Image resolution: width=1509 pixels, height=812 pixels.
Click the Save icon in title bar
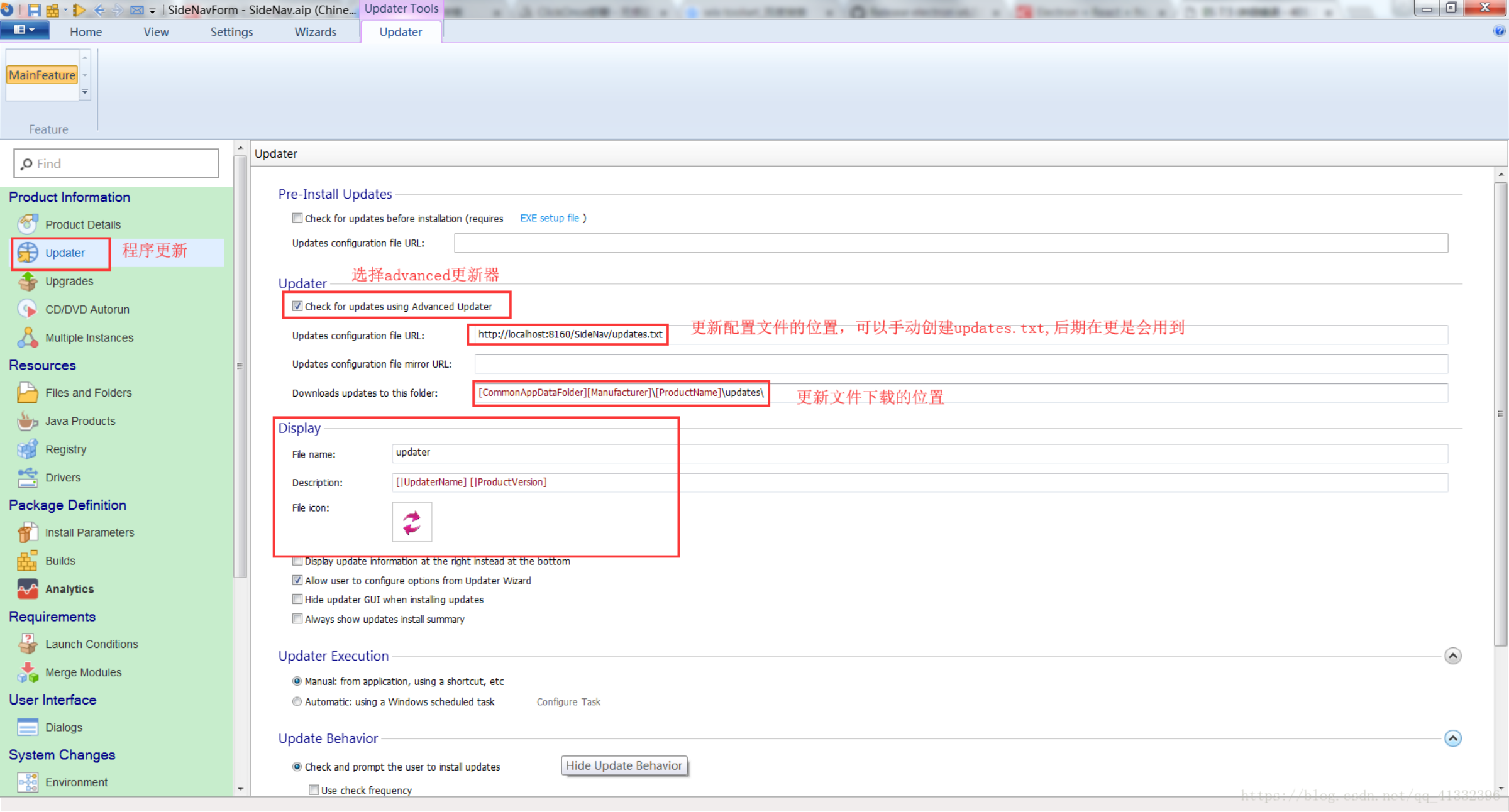coord(34,9)
